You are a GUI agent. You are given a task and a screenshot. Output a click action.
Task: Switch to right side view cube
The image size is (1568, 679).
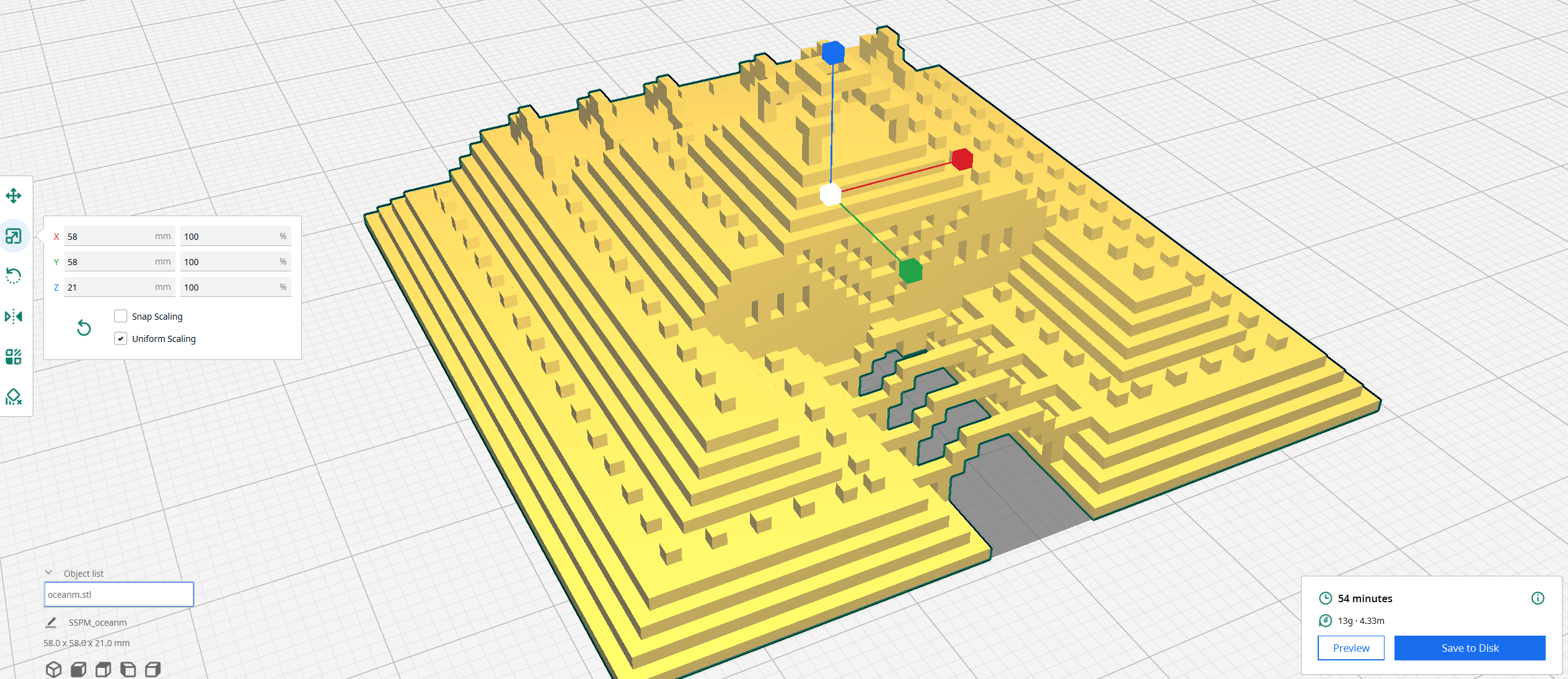[x=153, y=669]
